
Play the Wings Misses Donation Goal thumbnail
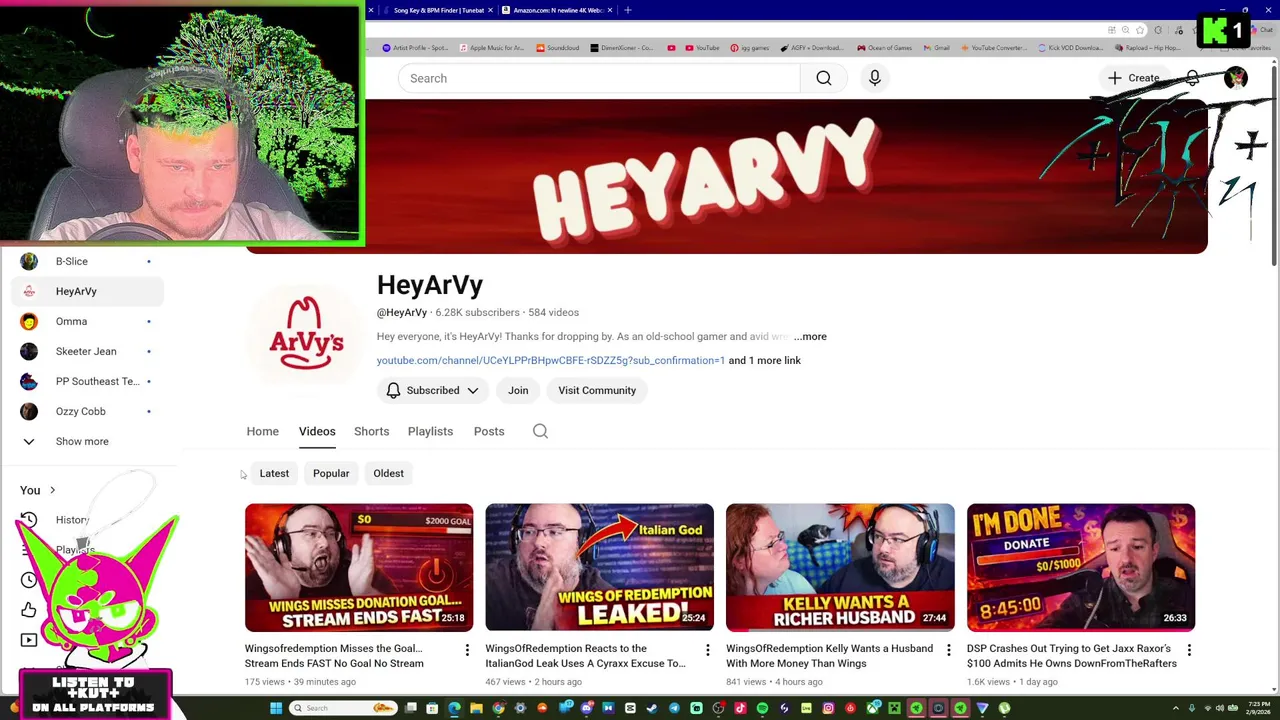tap(359, 567)
